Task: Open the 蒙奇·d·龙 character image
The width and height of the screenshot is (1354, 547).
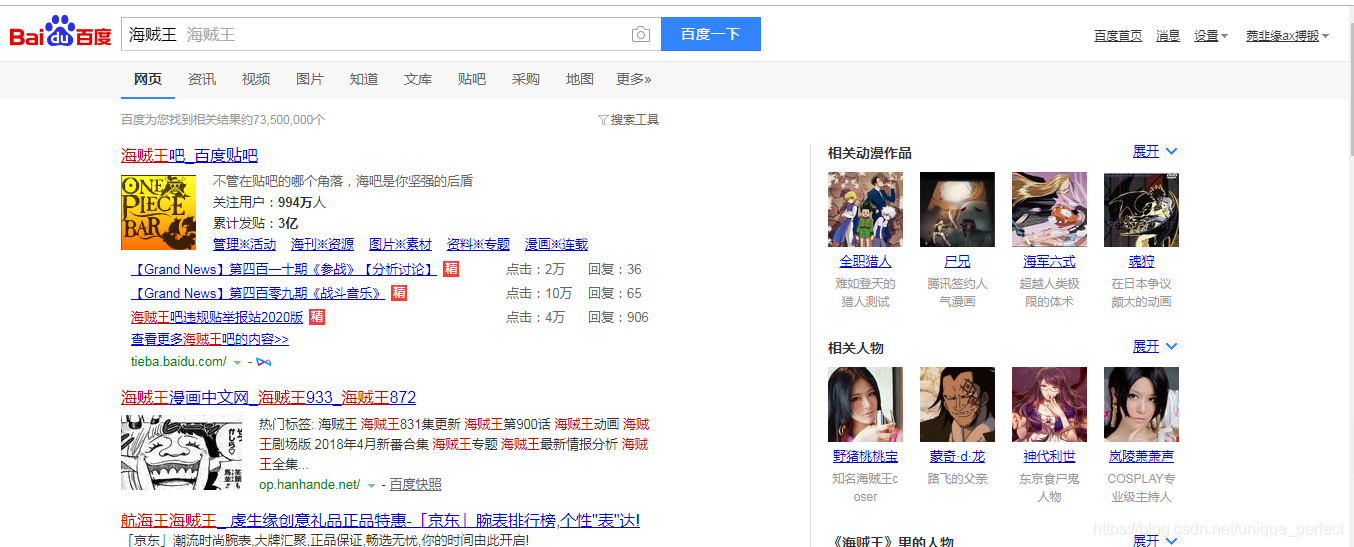Action: (x=957, y=404)
